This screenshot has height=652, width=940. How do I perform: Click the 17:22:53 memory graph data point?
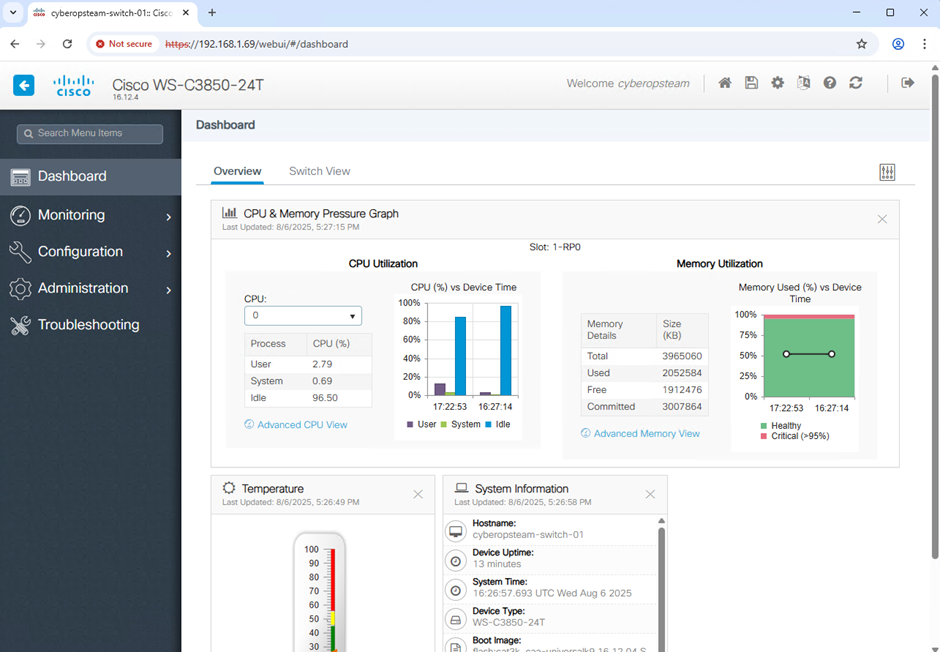tap(786, 354)
